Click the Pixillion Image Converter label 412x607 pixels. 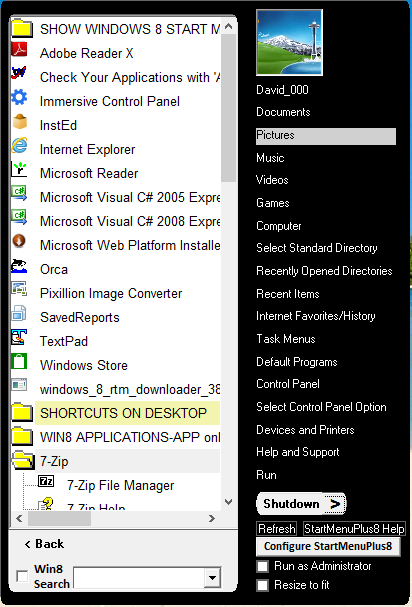[x=111, y=293]
